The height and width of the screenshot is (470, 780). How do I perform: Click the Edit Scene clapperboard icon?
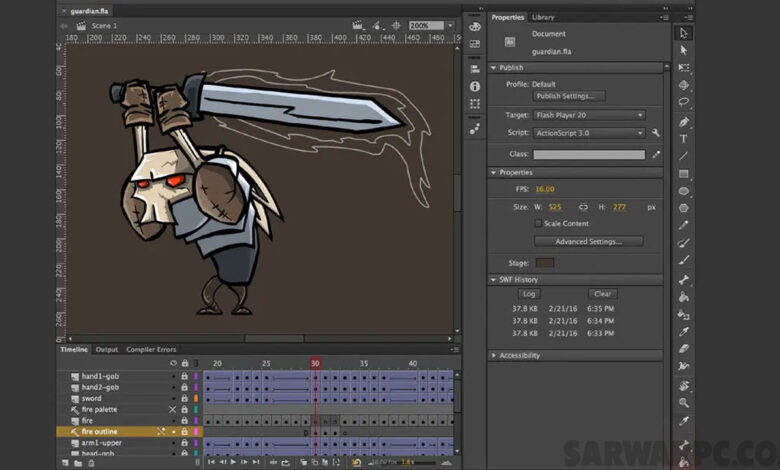(x=358, y=25)
